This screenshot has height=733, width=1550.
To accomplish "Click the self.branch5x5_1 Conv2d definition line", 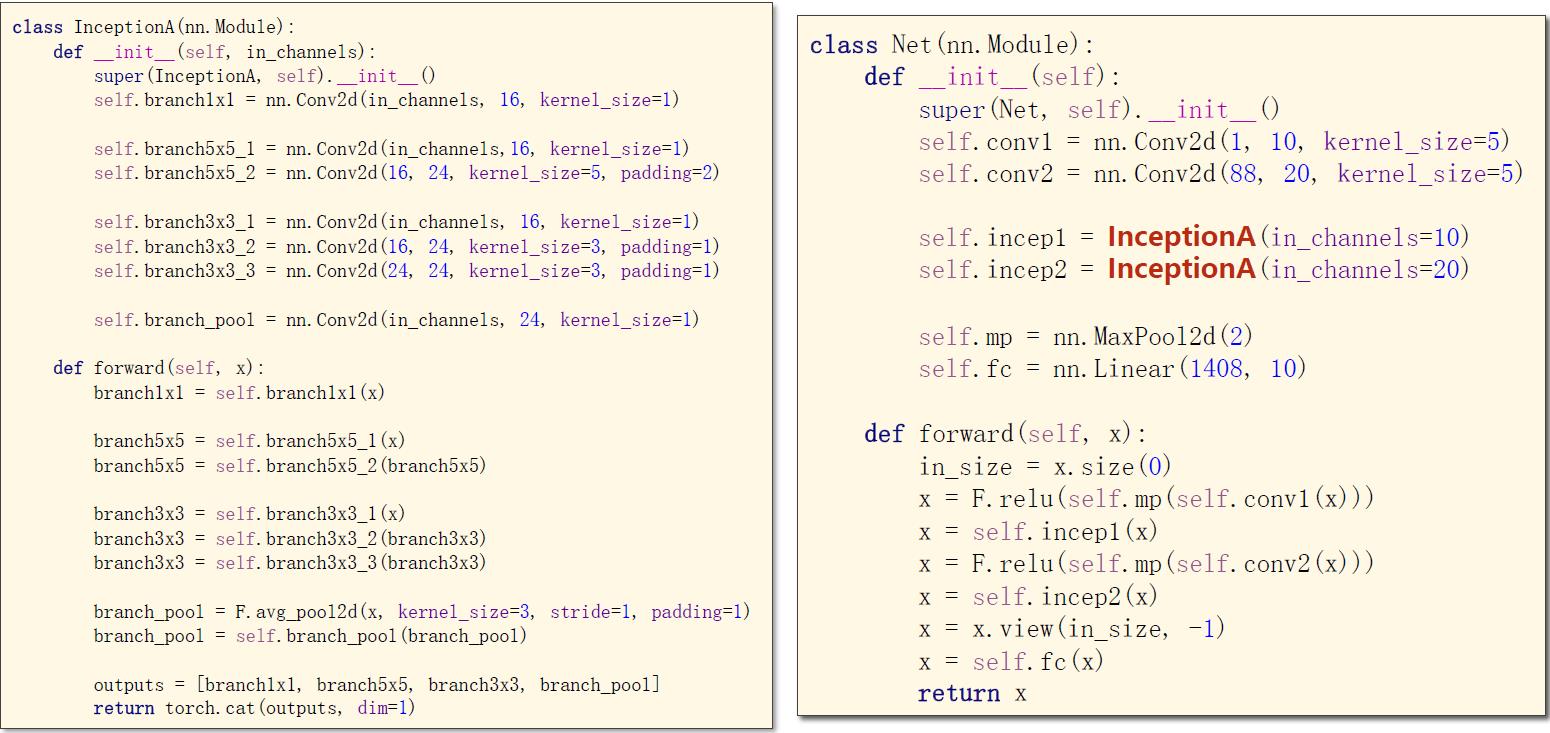I will coord(392,149).
